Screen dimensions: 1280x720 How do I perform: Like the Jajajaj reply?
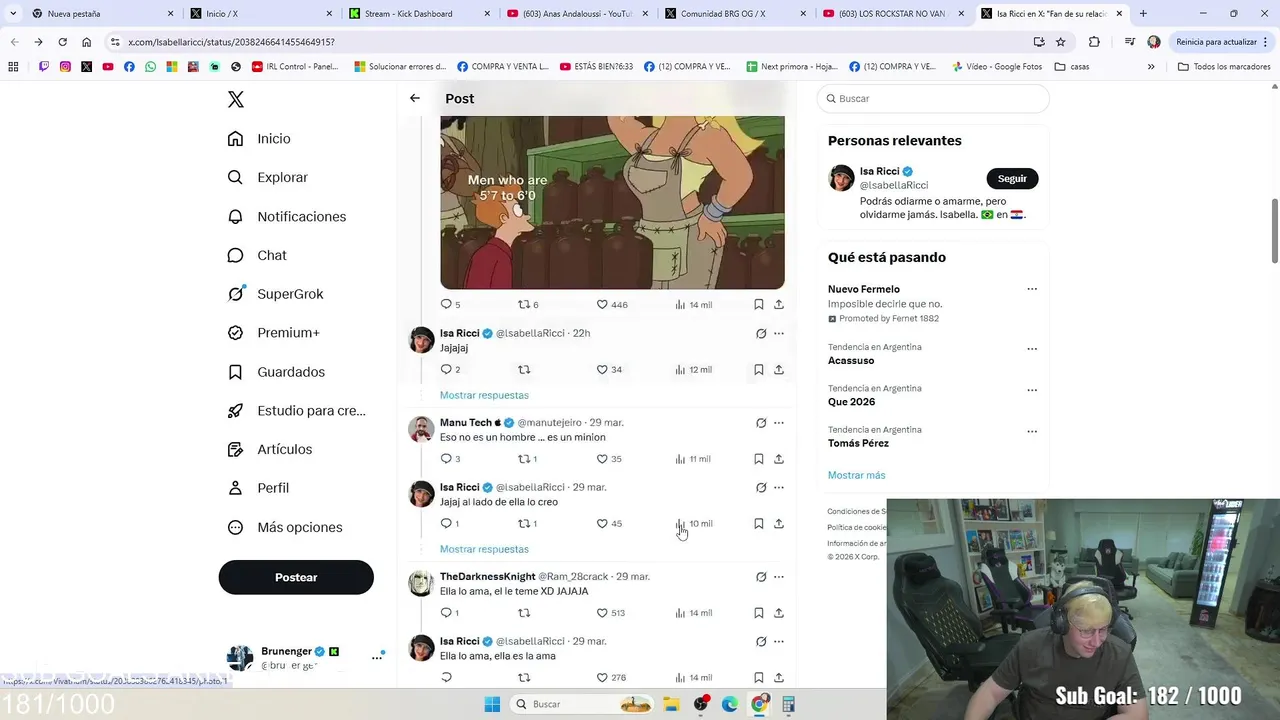[x=609, y=369]
